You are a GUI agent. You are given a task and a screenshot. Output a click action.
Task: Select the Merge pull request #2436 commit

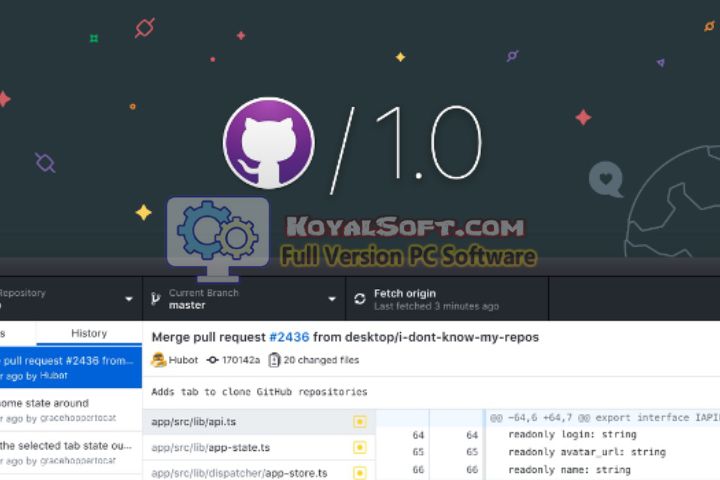(71, 367)
